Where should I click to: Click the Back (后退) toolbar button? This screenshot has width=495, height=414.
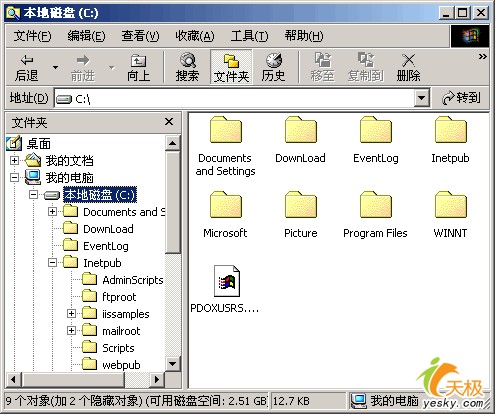27,68
